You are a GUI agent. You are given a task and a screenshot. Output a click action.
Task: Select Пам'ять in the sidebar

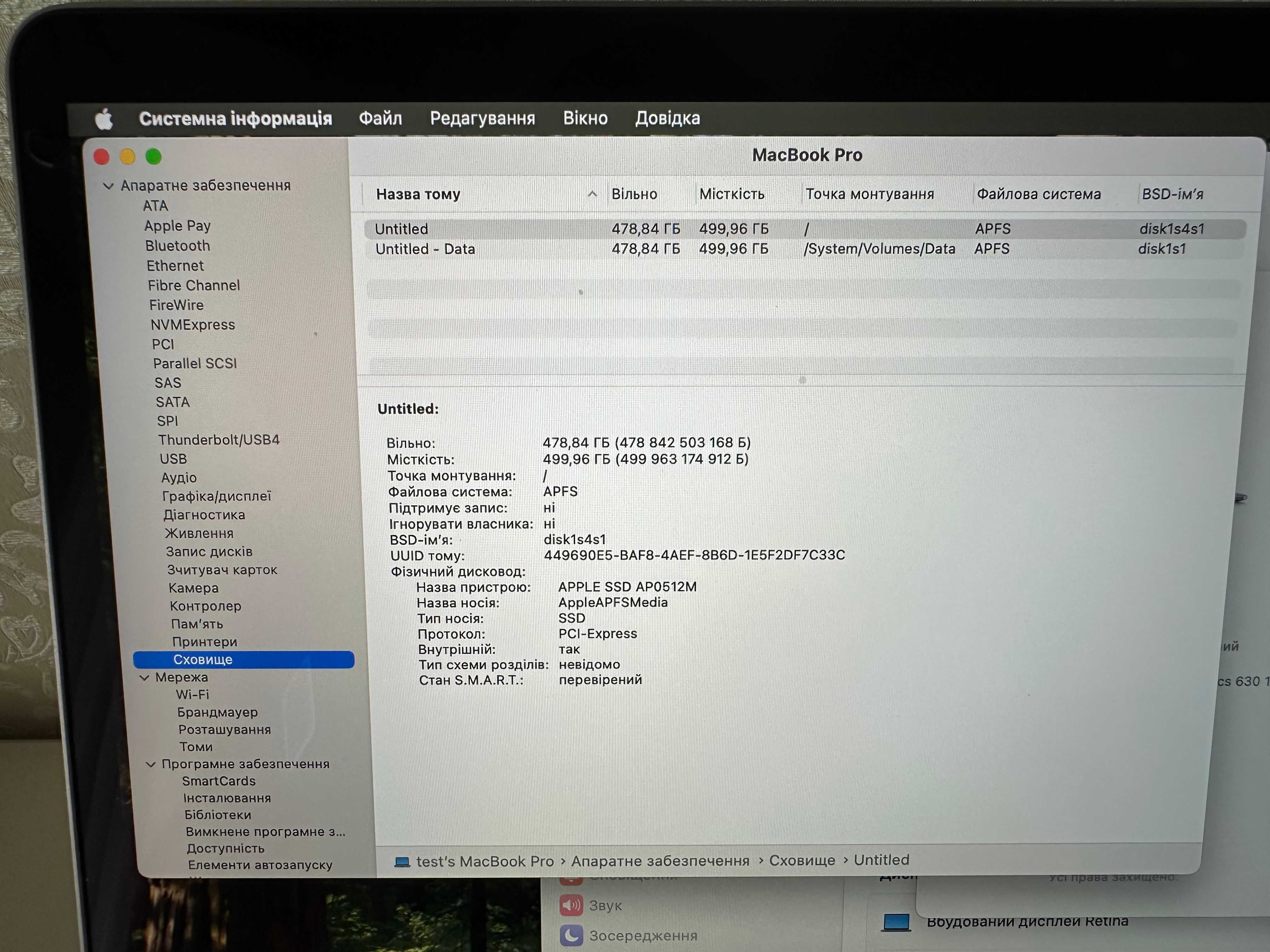(197, 624)
